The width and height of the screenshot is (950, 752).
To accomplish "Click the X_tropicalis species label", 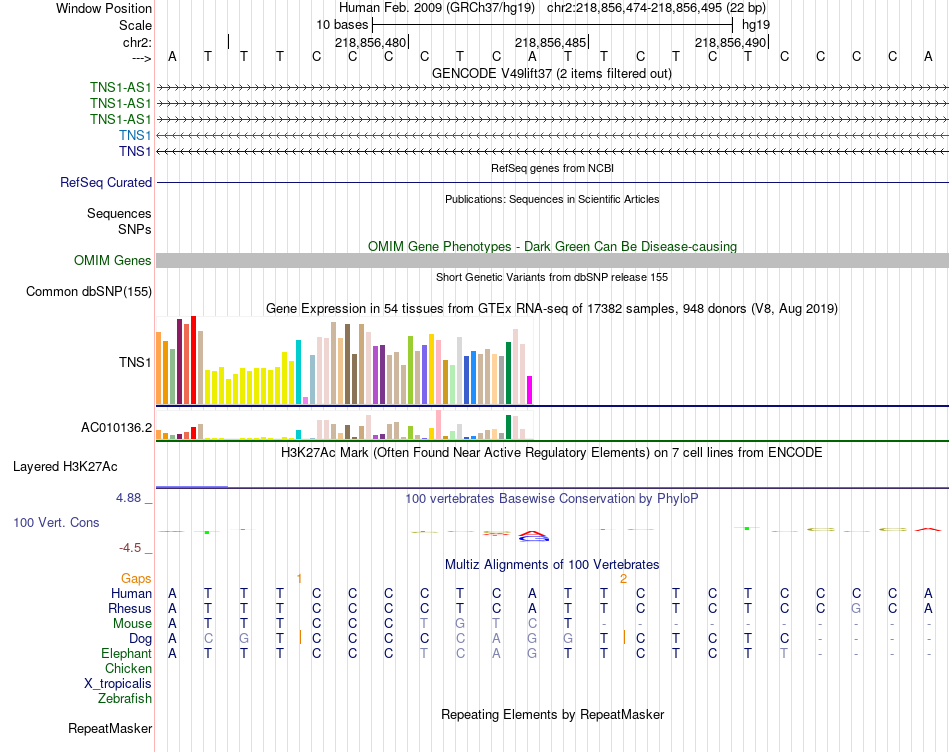I will pyautogui.click(x=118, y=684).
